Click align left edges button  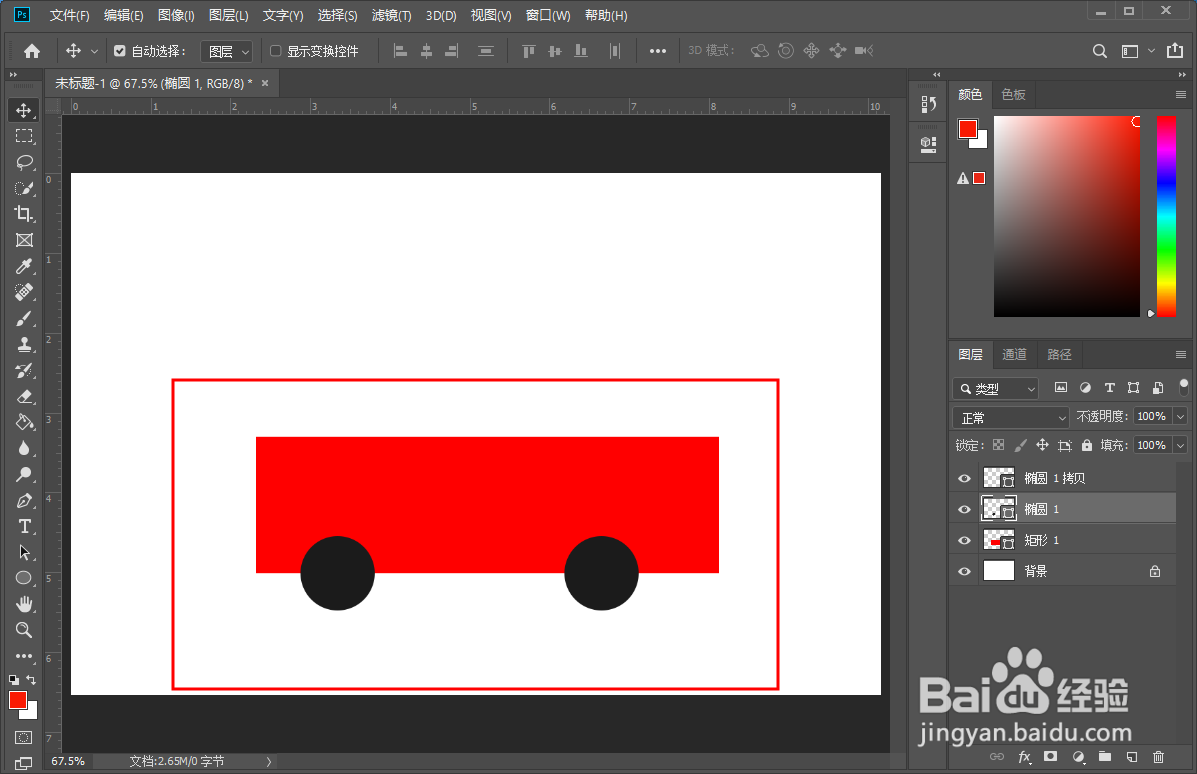coord(400,51)
